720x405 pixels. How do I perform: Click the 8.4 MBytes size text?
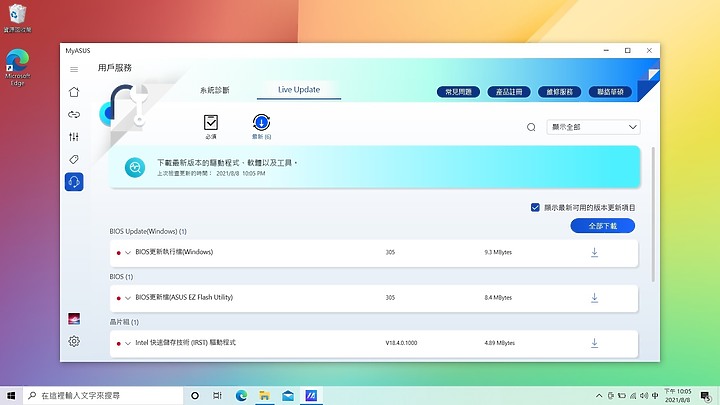coord(498,298)
